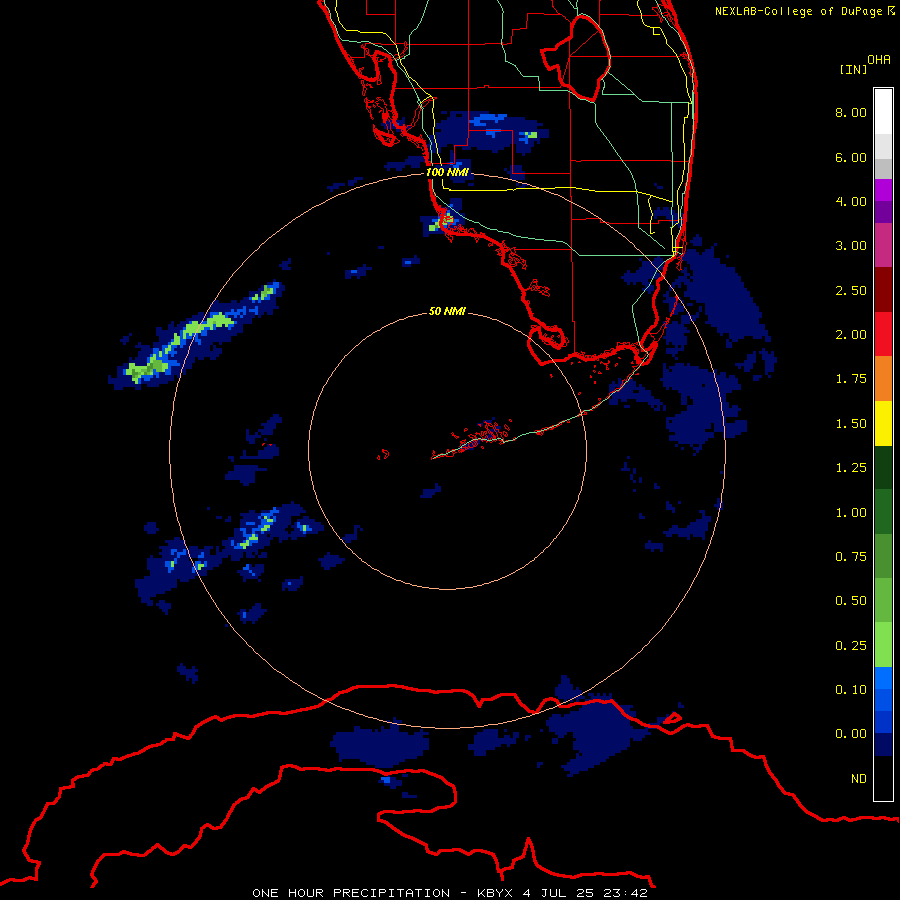Select the black ND legend swatch
900x900 pixels.
883,778
